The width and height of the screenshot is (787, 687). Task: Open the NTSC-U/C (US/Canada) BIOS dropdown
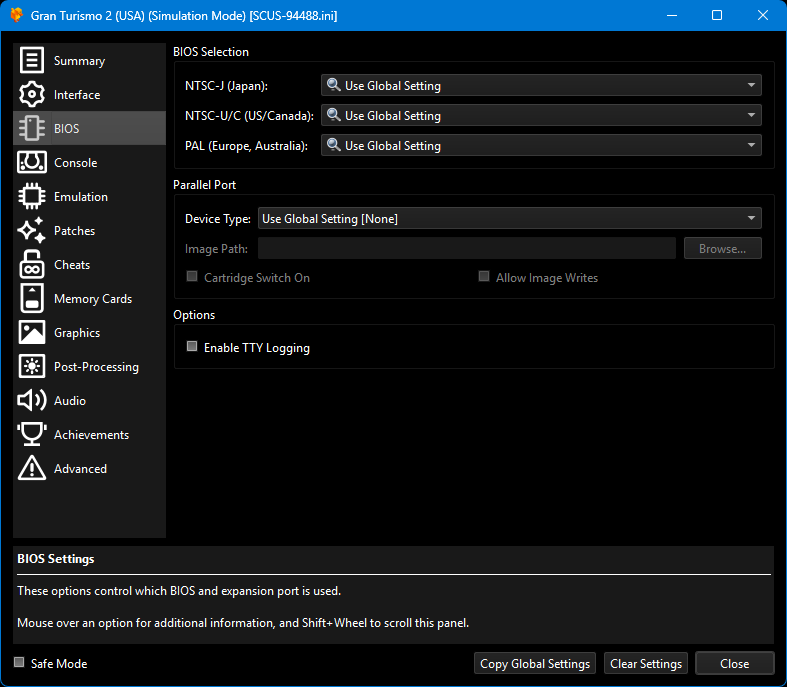pos(540,116)
